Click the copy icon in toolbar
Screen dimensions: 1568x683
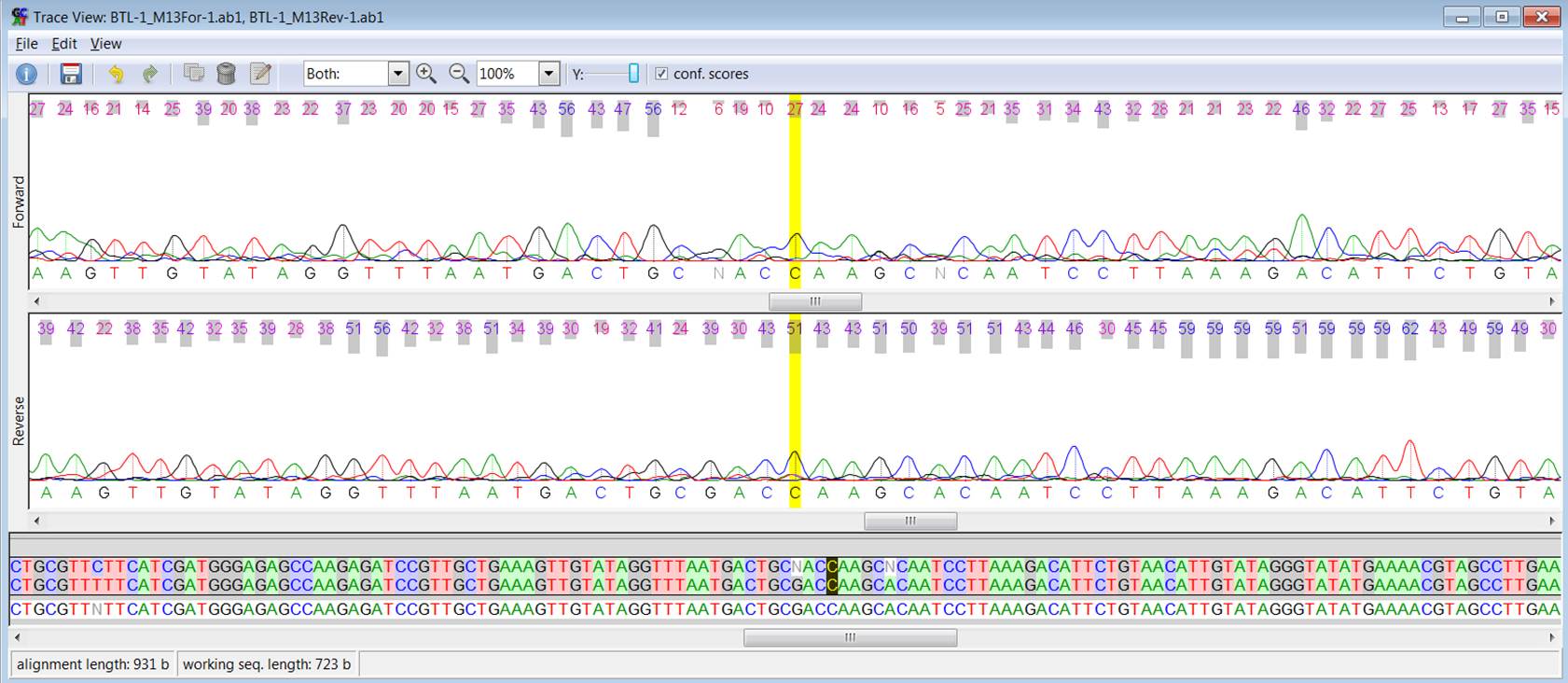coord(193,73)
